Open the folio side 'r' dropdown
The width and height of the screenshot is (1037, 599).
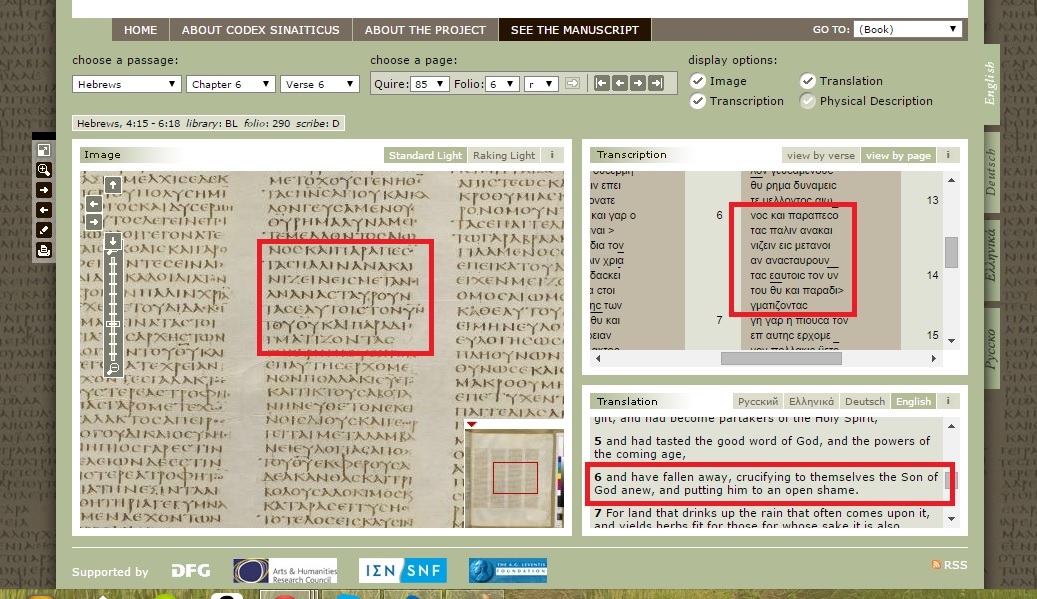point(541,84)
